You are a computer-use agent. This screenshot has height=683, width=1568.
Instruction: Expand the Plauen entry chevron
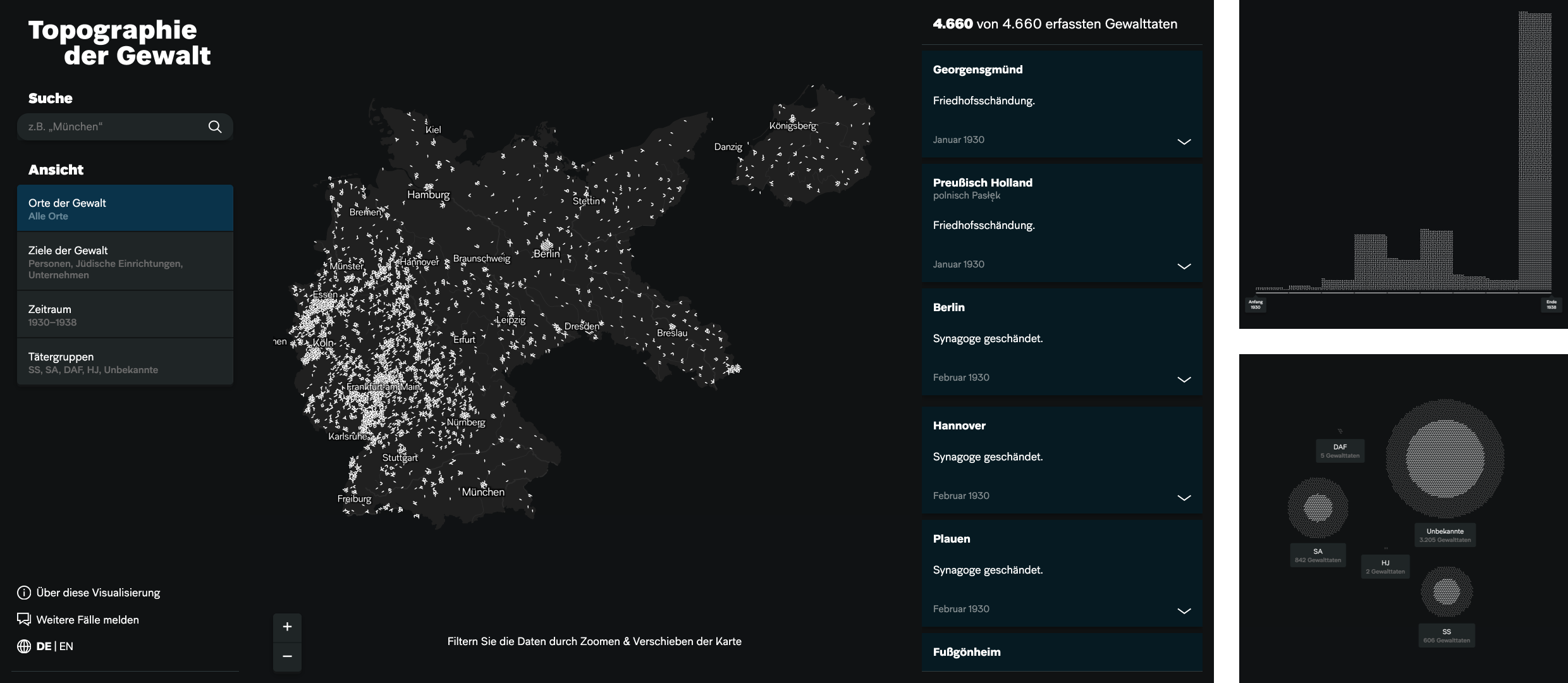click(x=1184, y=610)
